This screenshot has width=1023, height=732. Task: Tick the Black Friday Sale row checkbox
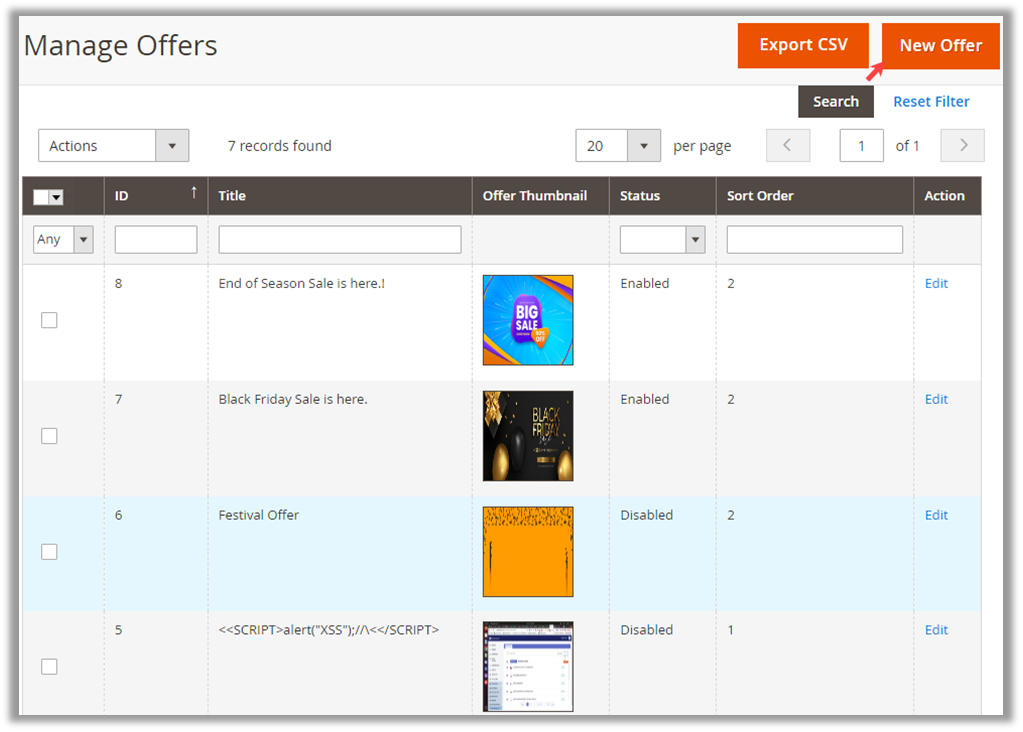point(49,436)
